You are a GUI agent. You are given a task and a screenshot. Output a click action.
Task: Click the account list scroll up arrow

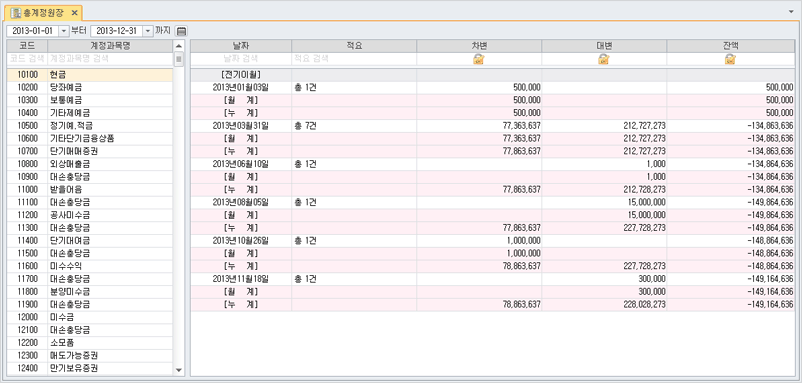pyautogui.click(x=179, y=47)
